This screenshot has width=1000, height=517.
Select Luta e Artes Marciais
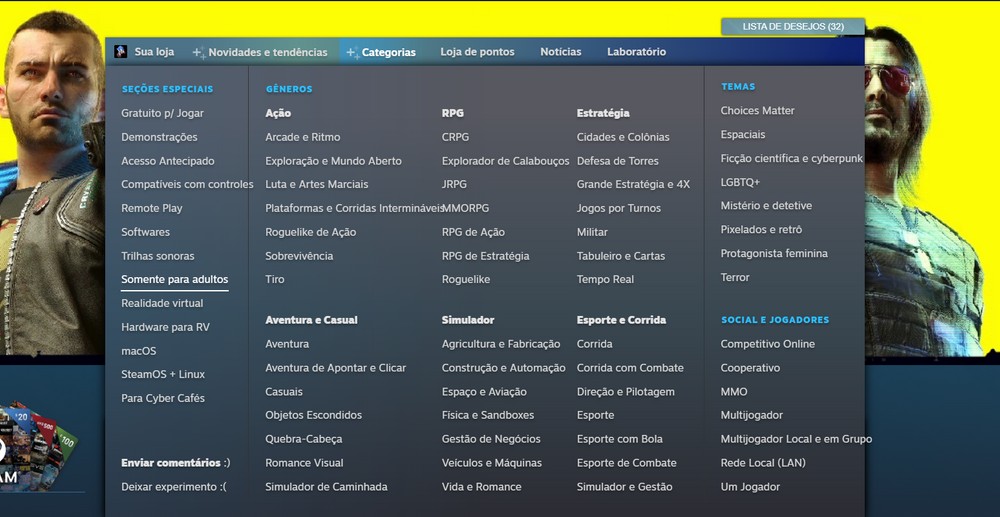317,185
